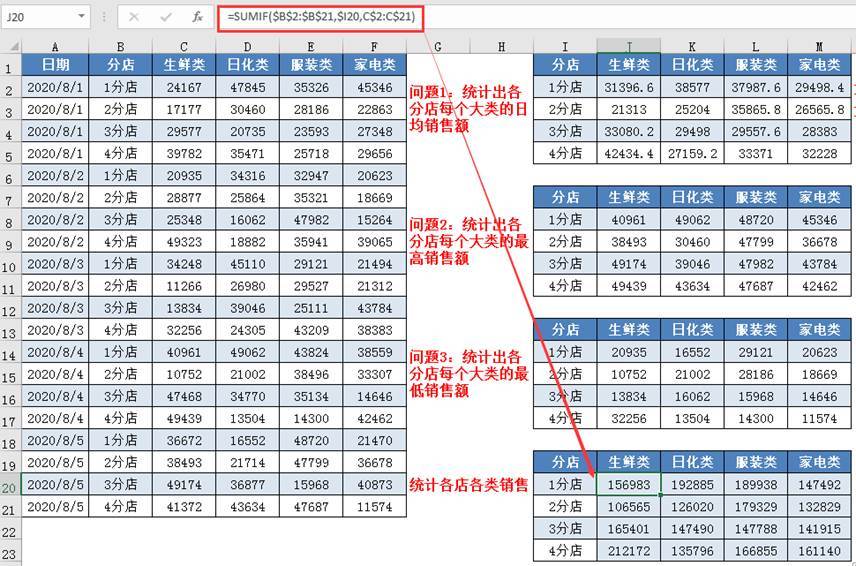Select cell with value 43784 in column F
The height and width of the screenshot is (566, 856).
pyautogui.click(x=374, y=308)
